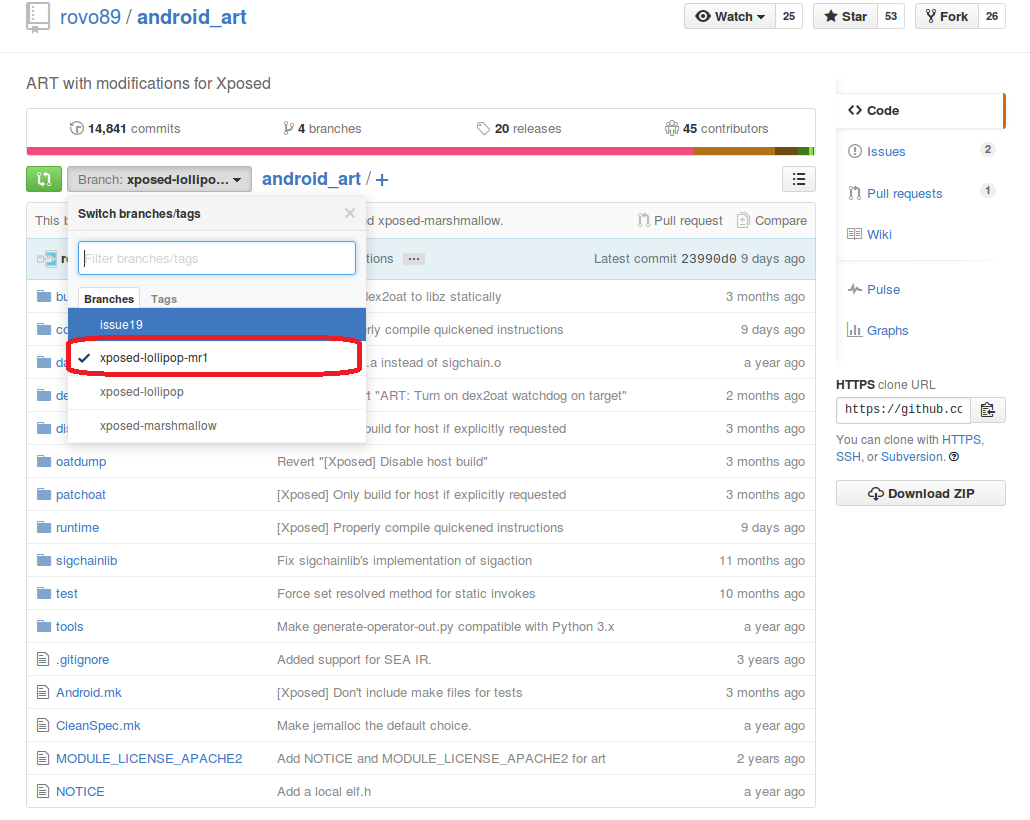Open commit "Add a local elf.h"
This screenshot has height=820, width=1030.
[324, 792]
